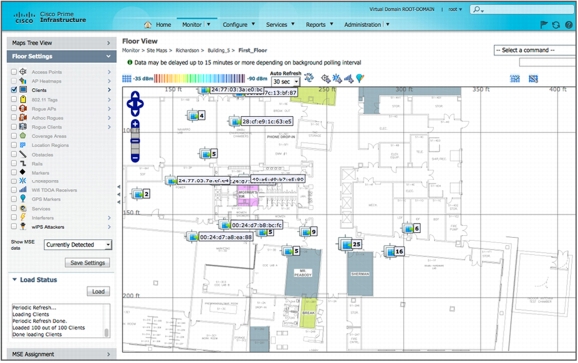Uncheck the Clients checkbox
The height and width of the screenshot is (363, 578).
14,90
